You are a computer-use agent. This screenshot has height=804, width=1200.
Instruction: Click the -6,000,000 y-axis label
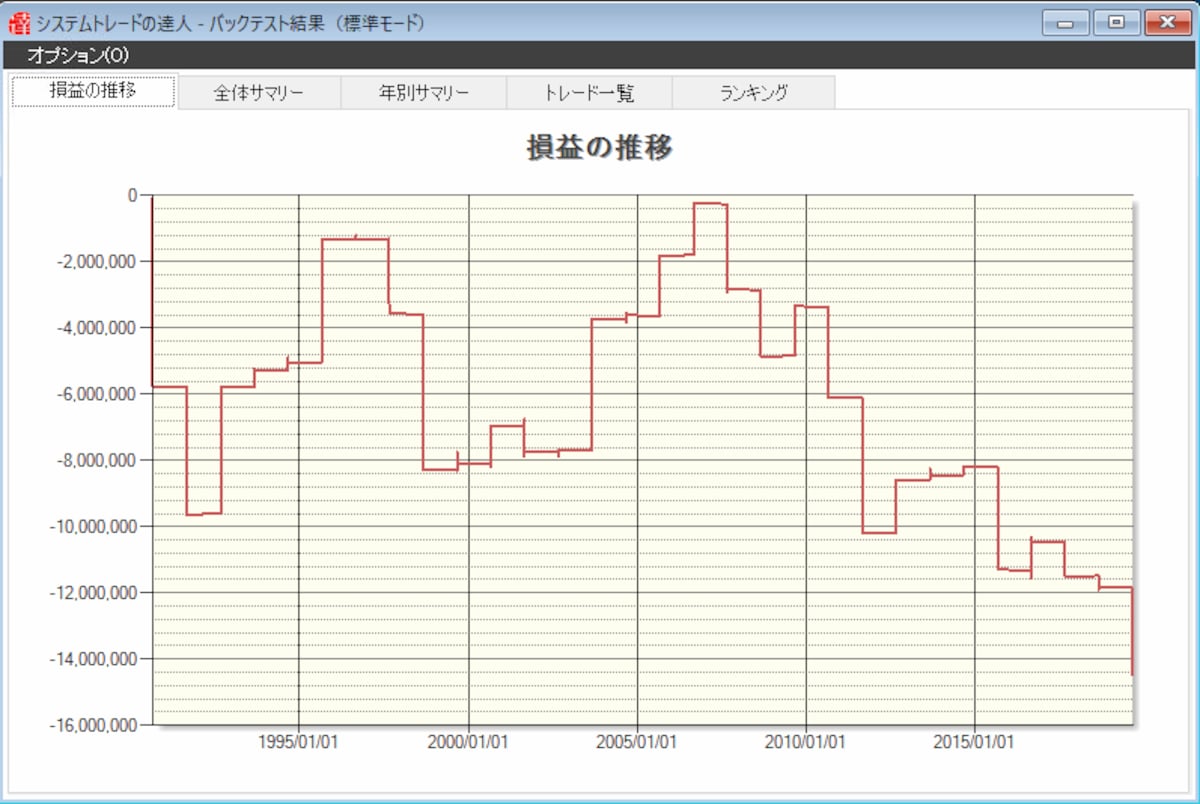(x=96, y=394)
